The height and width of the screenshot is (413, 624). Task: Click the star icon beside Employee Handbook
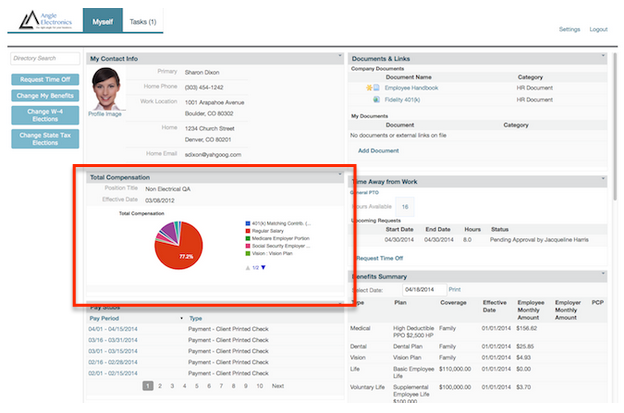pos(369,88)
